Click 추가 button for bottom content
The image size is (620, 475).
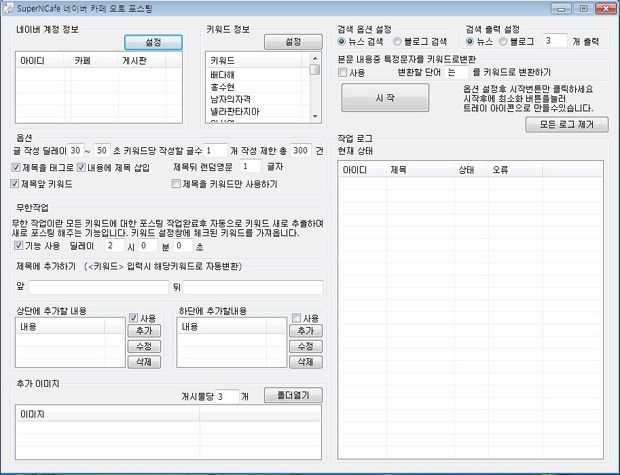(x=306, y=331)
